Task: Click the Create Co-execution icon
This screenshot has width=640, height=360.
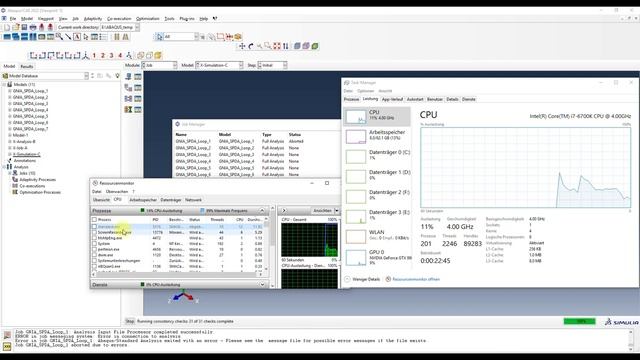Action: coord(129,98)
